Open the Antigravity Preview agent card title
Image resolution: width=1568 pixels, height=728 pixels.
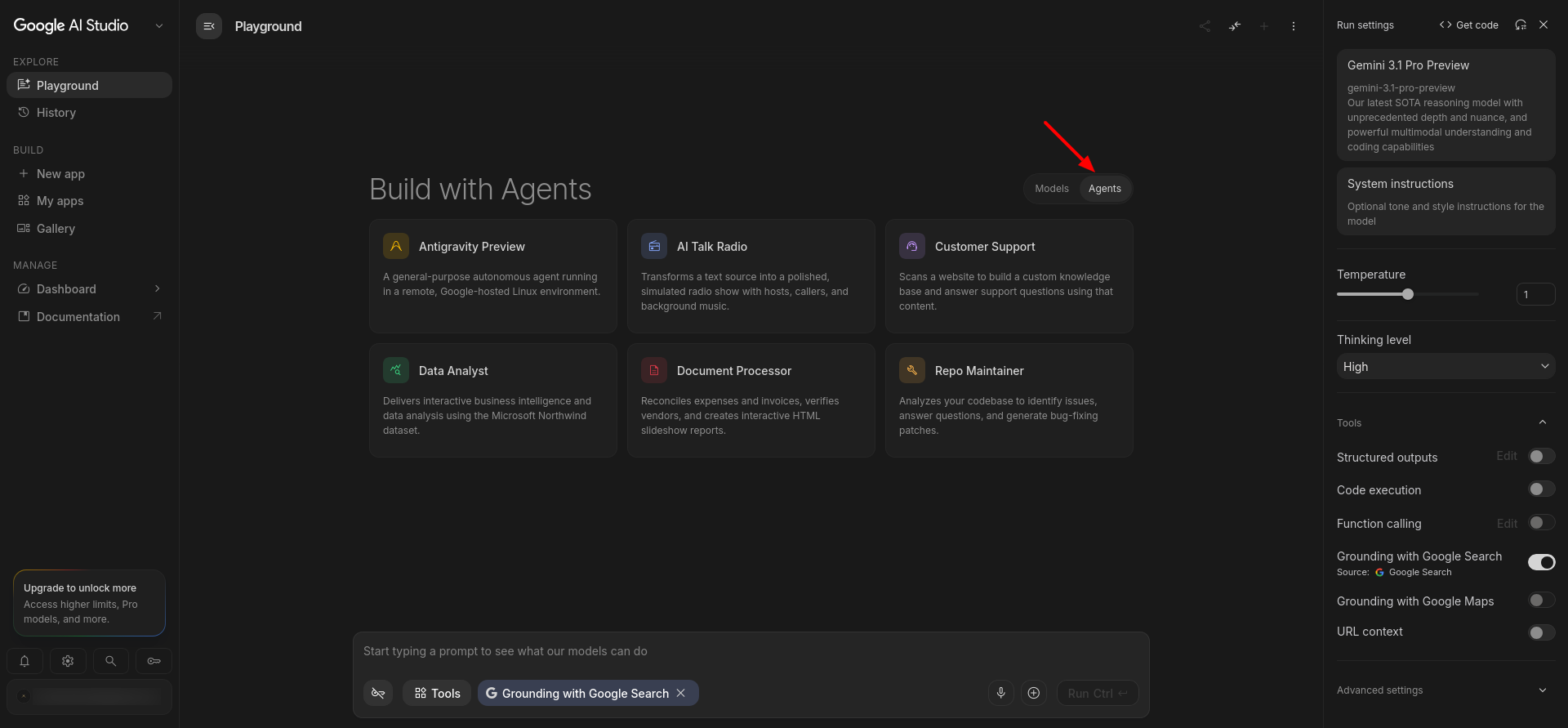coord(472,247)
